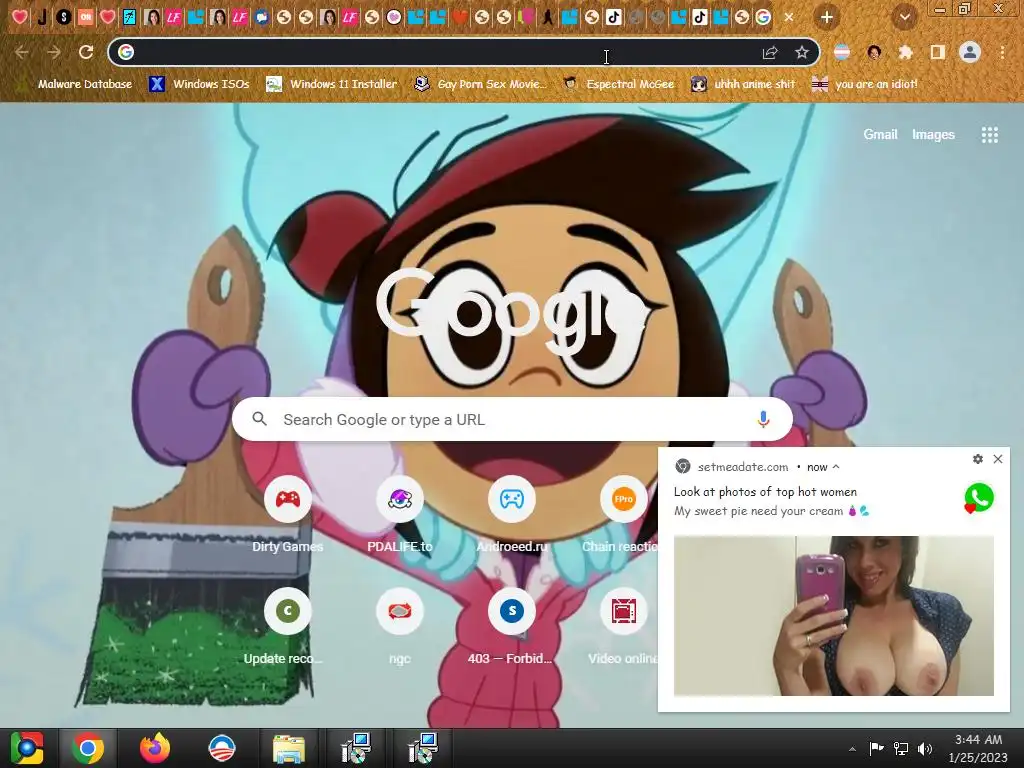Toggle the browser side panel
1024x768 pixels.
938,52
